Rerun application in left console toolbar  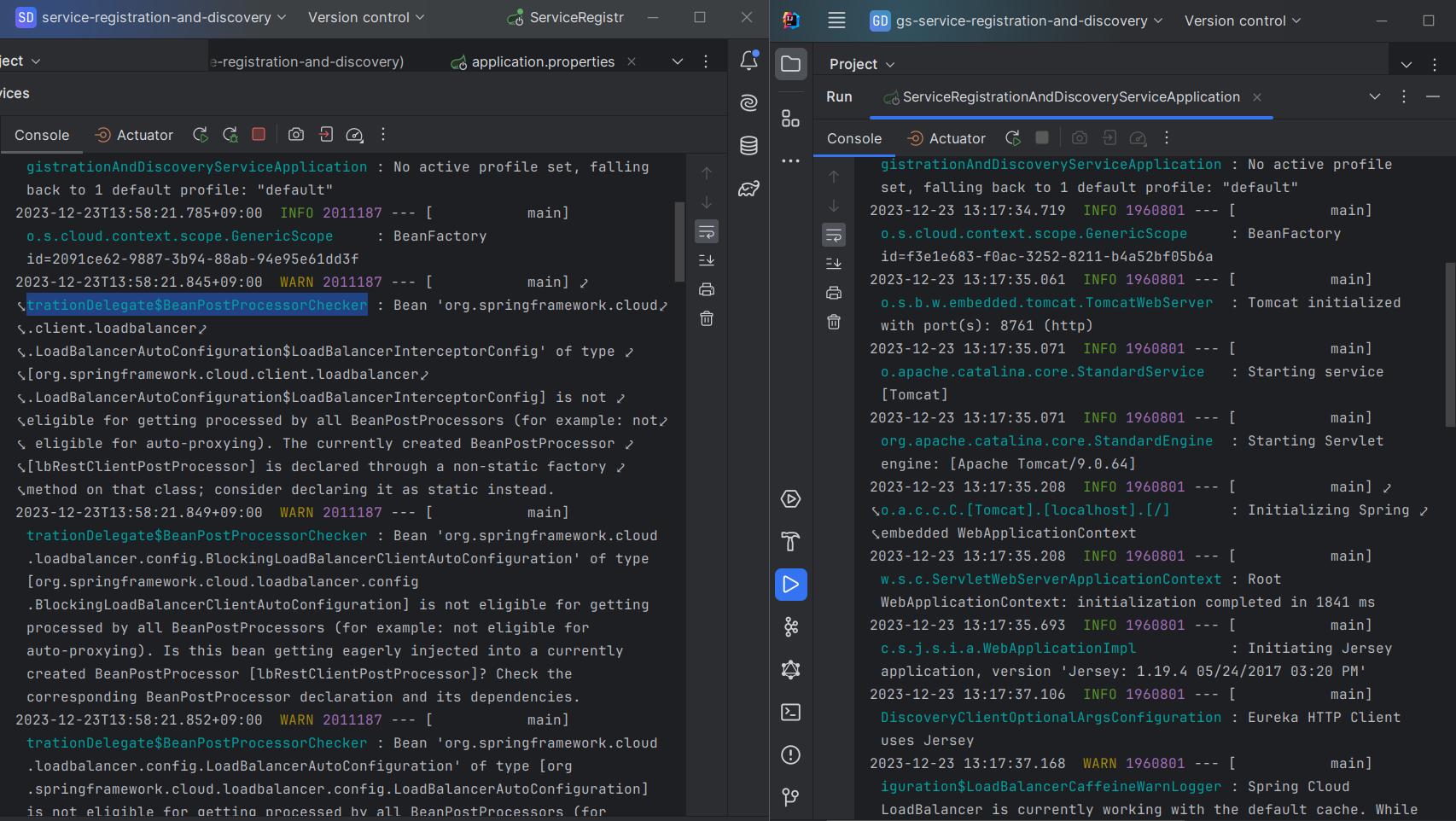[201, 135]
